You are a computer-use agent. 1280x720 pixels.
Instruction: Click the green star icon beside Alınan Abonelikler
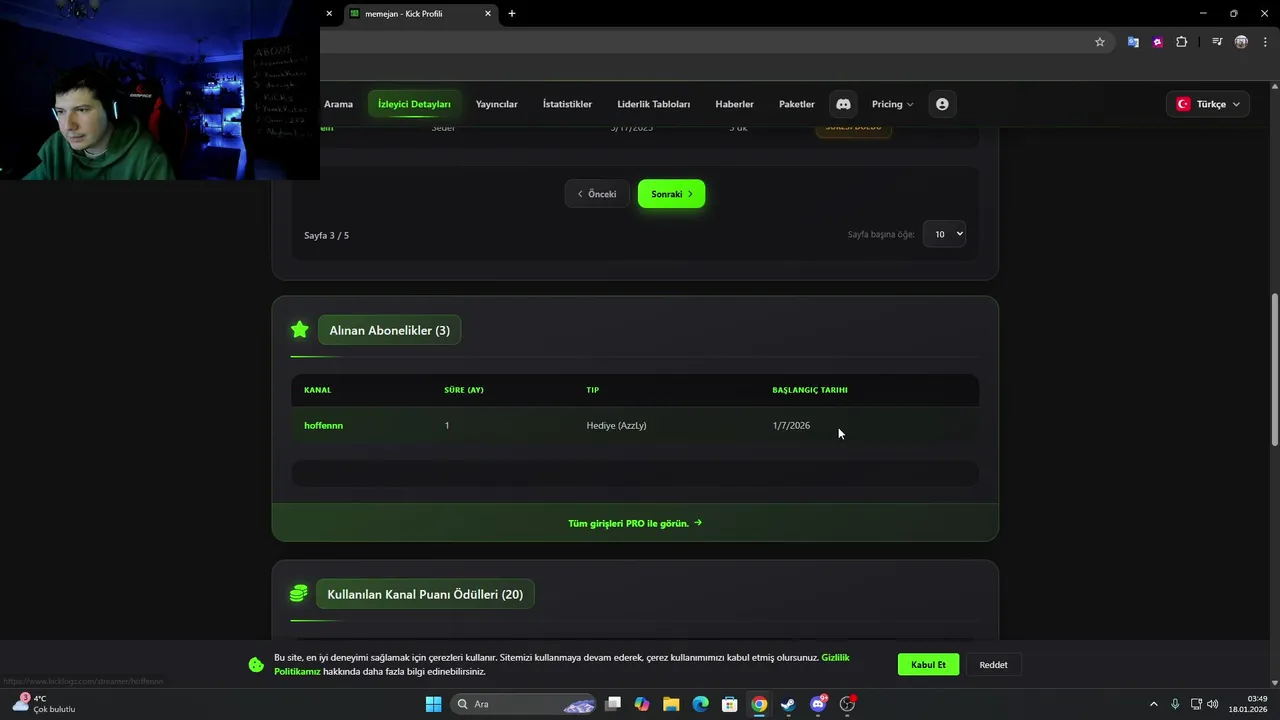(299, 329)
